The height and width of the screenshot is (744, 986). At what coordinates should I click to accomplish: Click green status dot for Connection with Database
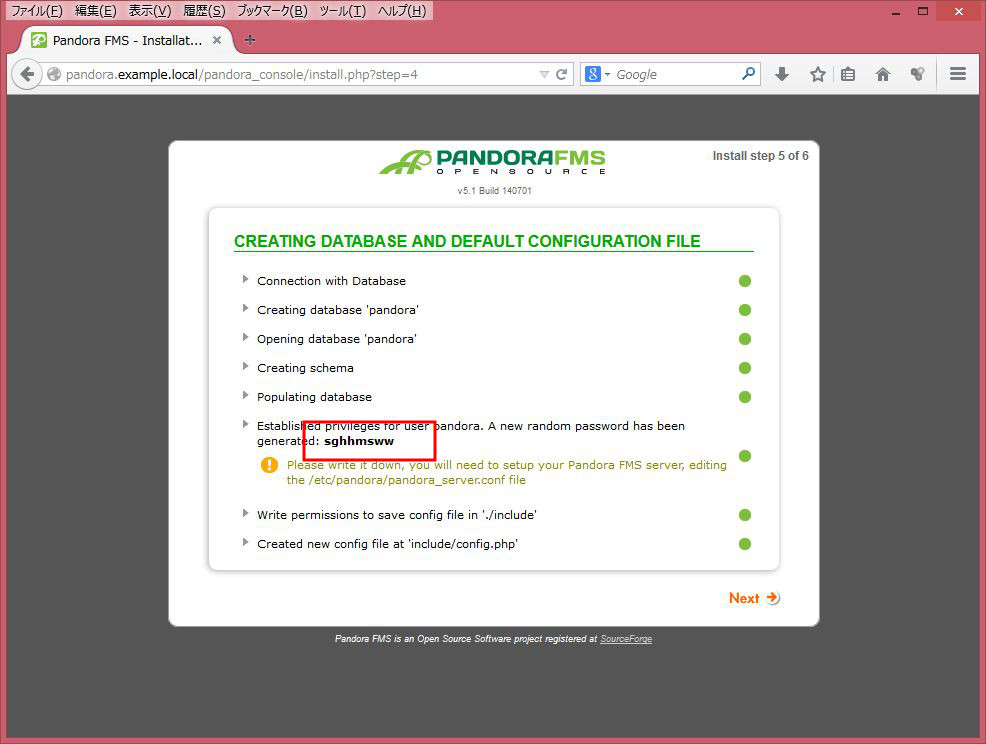(x=745, y=281)
